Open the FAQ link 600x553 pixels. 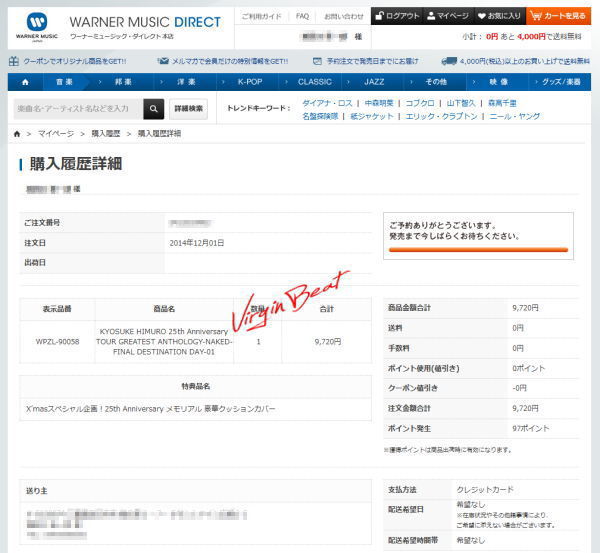coord(302,16)
